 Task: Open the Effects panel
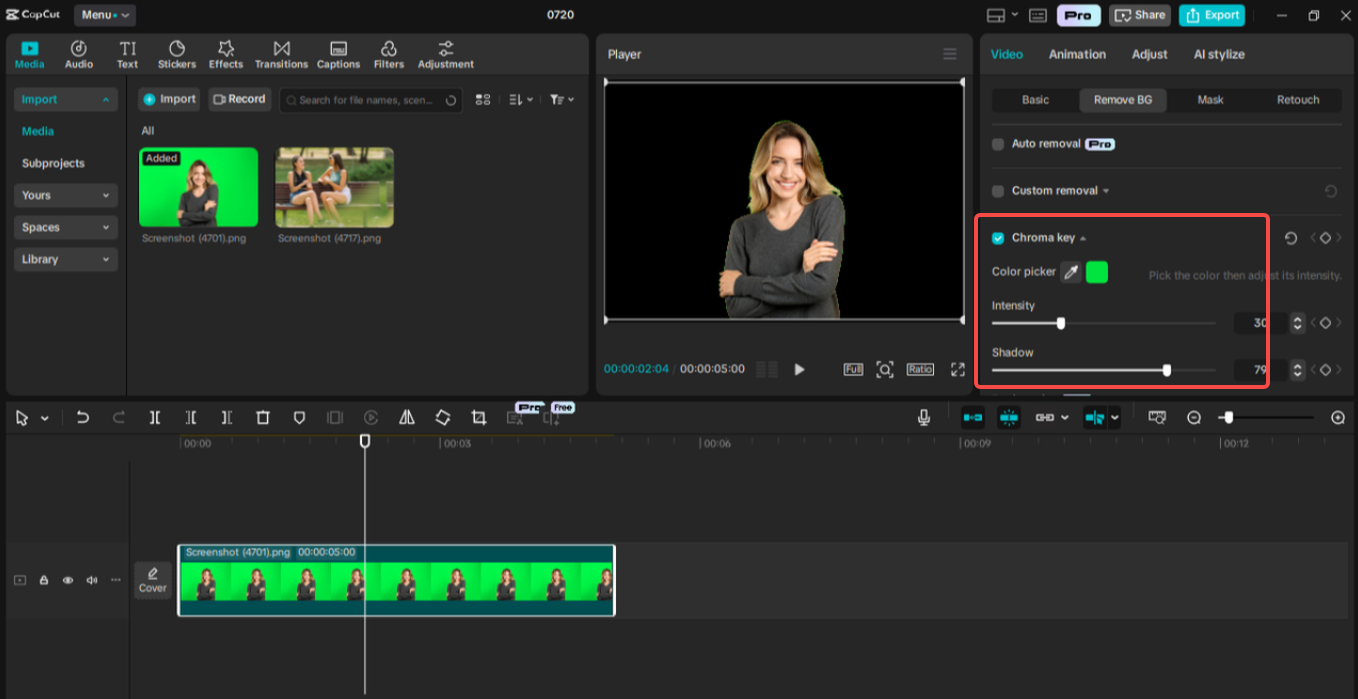(225, 54)
